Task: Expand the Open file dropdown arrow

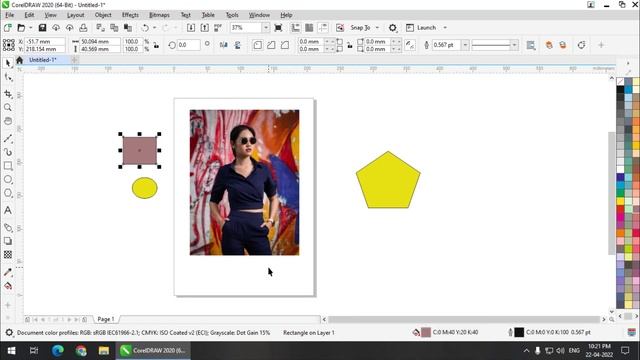Action: tap(30, 28)
